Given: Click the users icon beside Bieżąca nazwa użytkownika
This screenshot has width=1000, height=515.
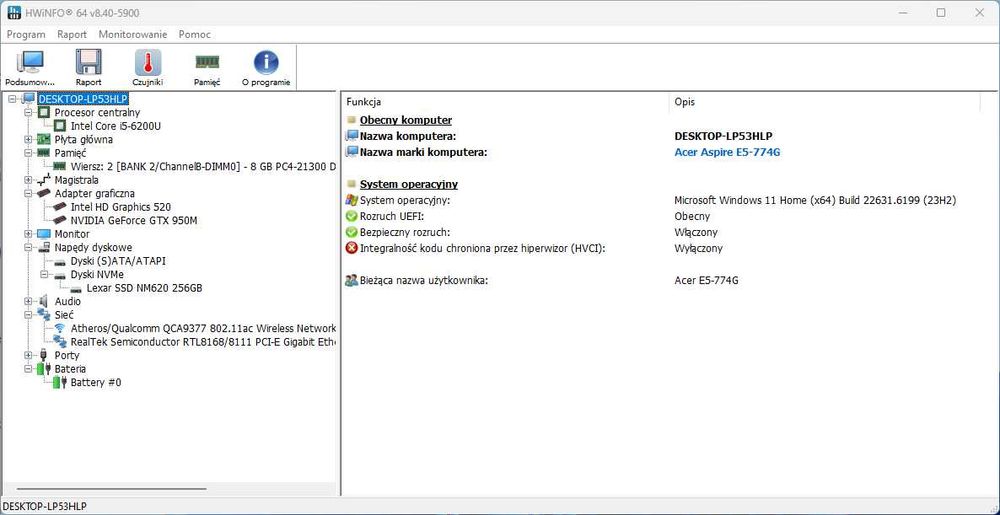Looking at the screenshot, I should [351, 280].
